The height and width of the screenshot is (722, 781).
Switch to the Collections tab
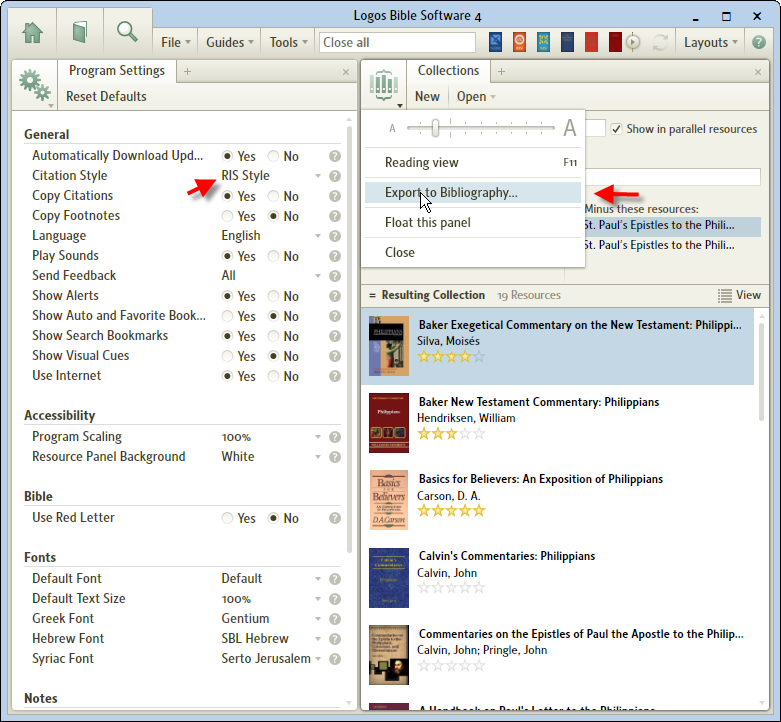[448, 71]
